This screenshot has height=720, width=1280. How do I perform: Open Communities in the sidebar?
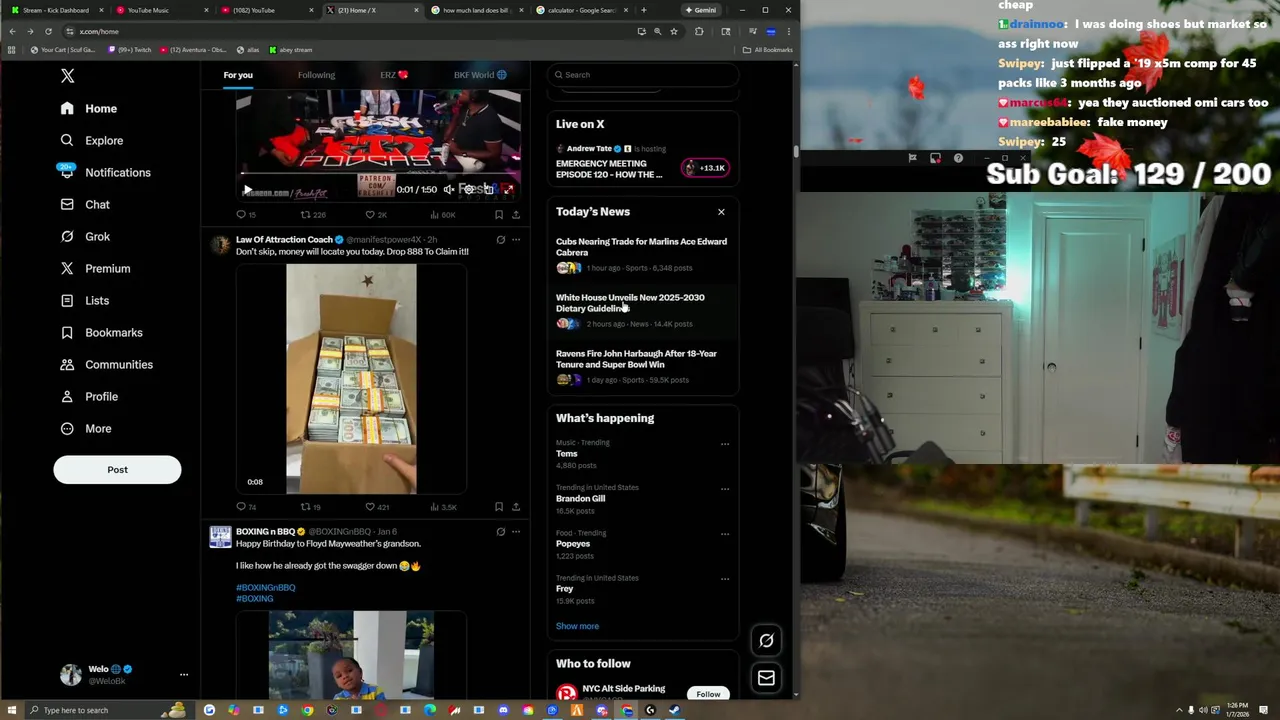106,364
